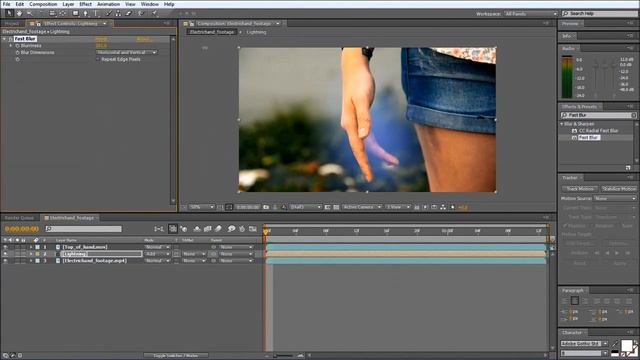Image resolution: width=640 pixels, height=360 pixels.
Task: Select the Camera tool in toolbar
Action: click(52, 13)
